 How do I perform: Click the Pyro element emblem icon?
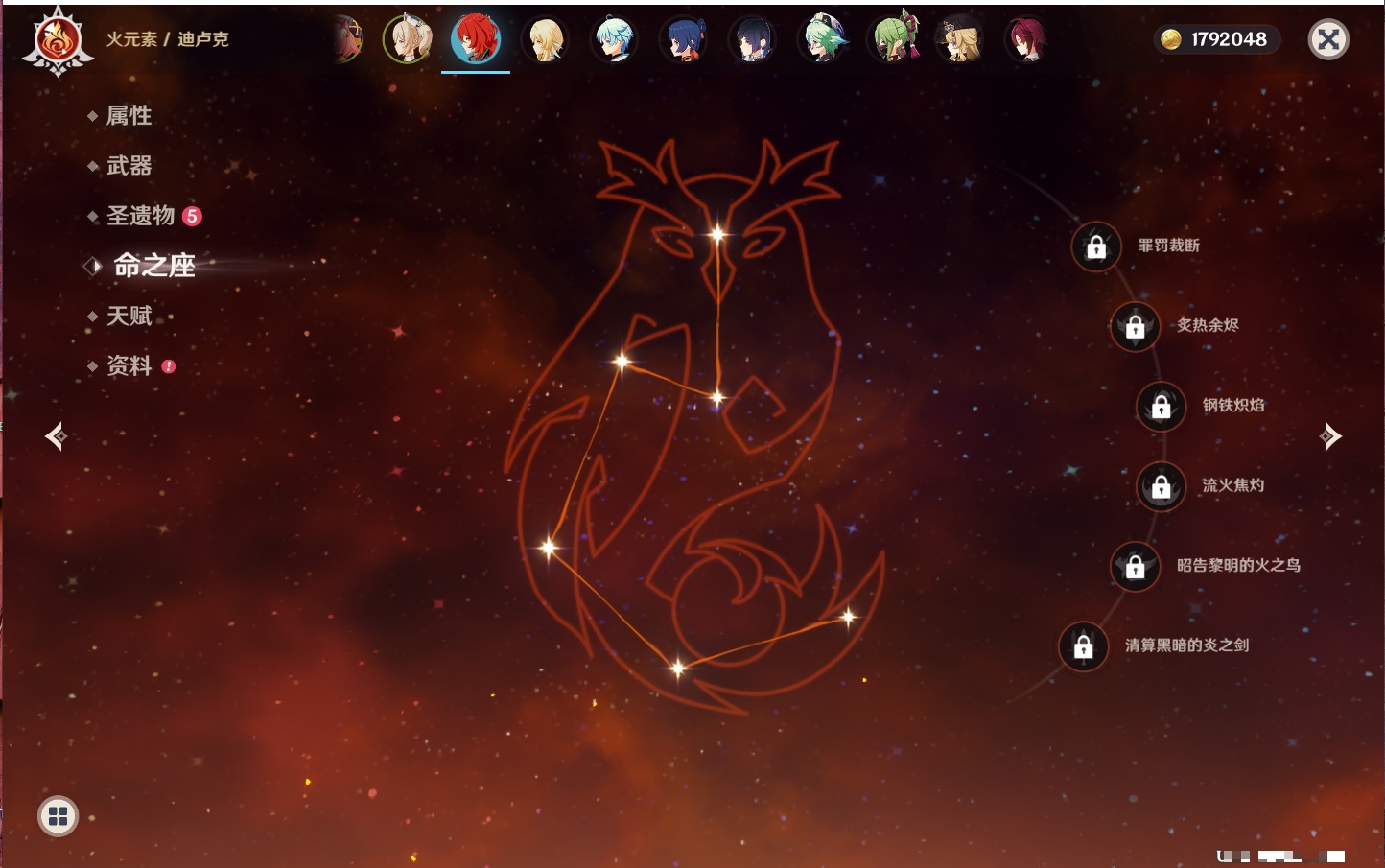point(58,40)
